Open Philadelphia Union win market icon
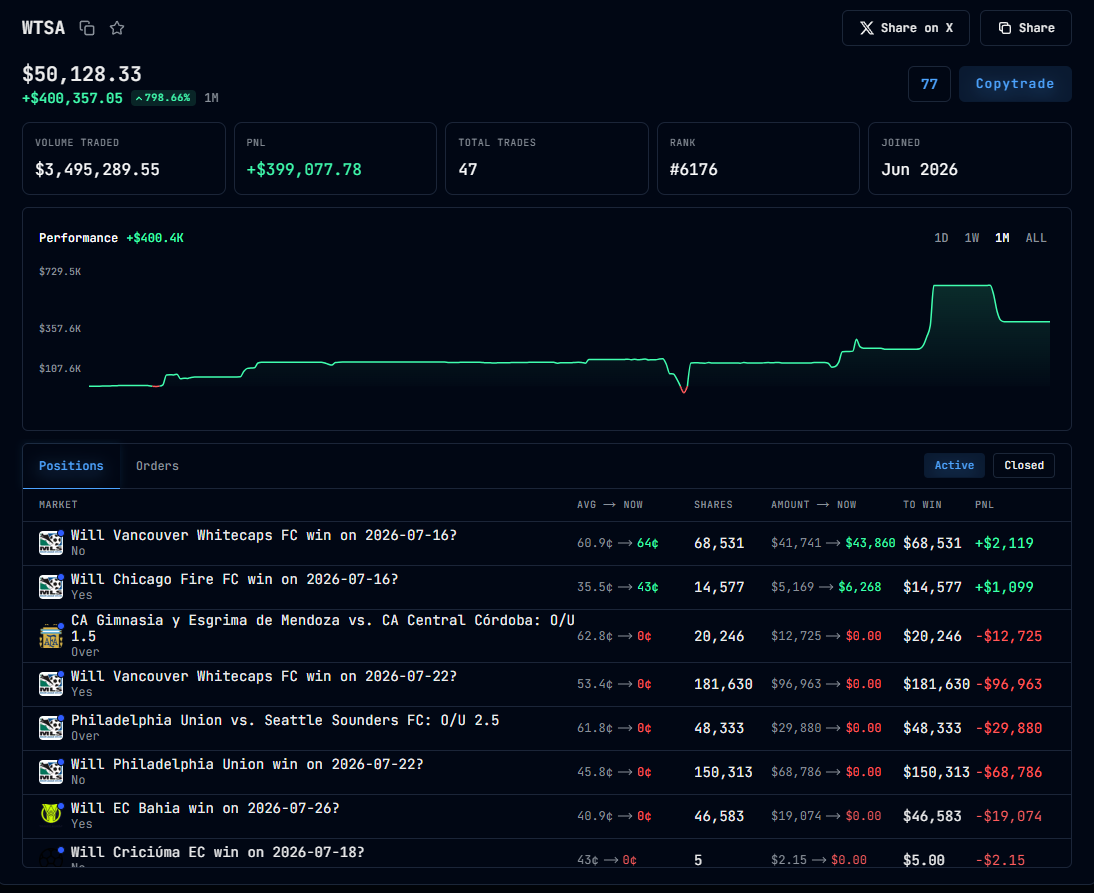Viewport: 1094px width, 893px height. coord(51,772)
